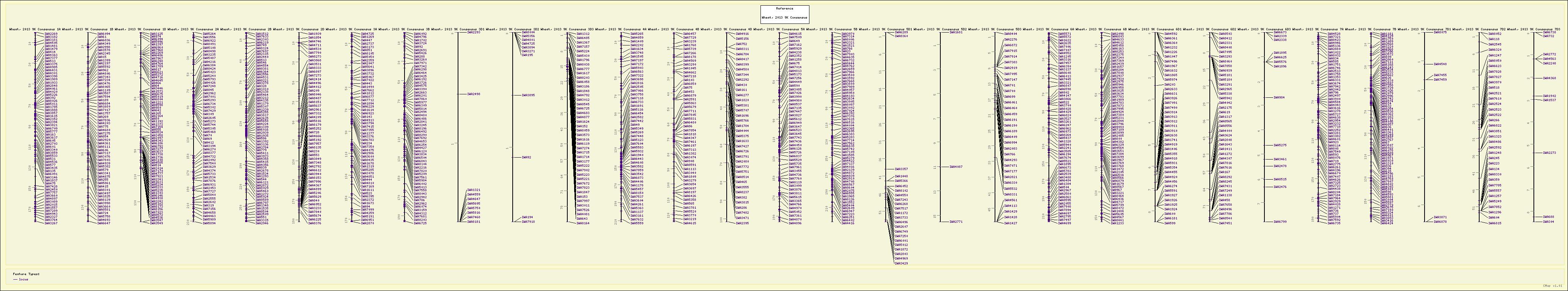Select locus IWA2771 on map 5D2

pos(956,222)
